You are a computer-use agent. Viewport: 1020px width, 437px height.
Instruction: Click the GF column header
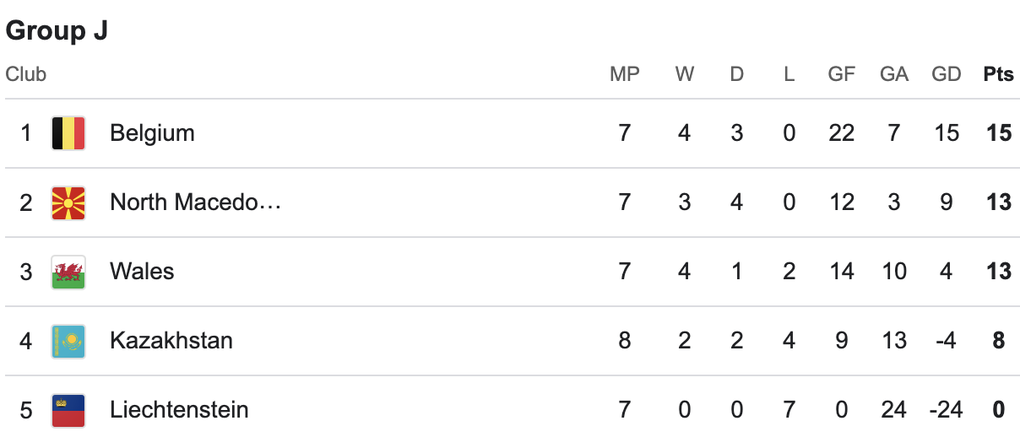pyautogui.click(x=841, y=75)
